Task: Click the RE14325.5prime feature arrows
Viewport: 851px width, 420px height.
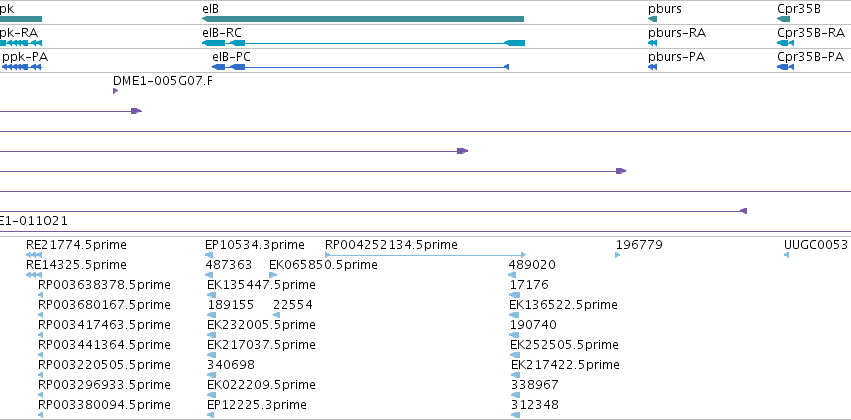Action: (x=34, y=275)
